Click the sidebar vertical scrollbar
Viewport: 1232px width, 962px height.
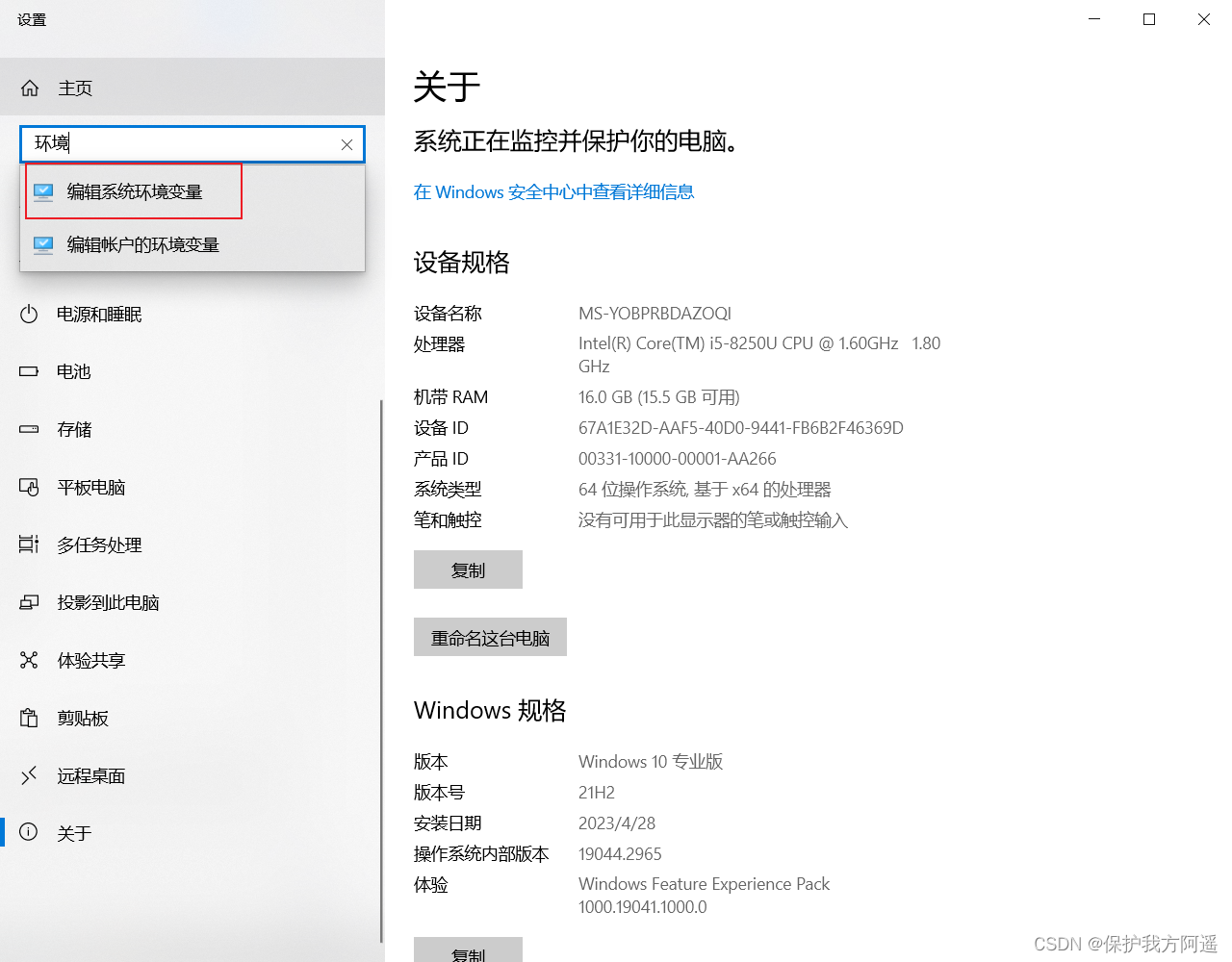382,671
